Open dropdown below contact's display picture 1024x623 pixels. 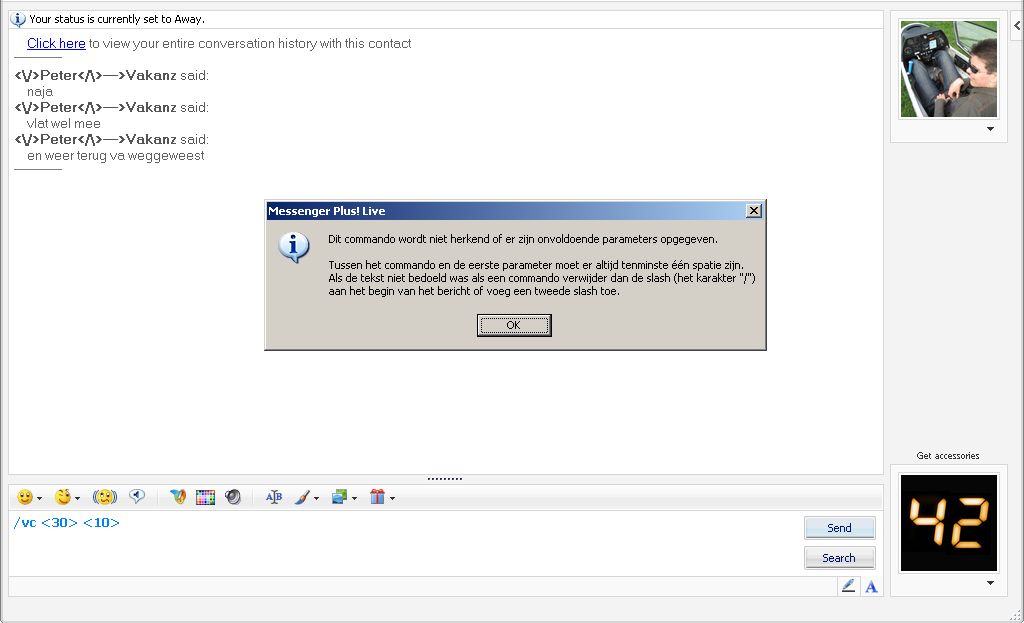[991, 129]
